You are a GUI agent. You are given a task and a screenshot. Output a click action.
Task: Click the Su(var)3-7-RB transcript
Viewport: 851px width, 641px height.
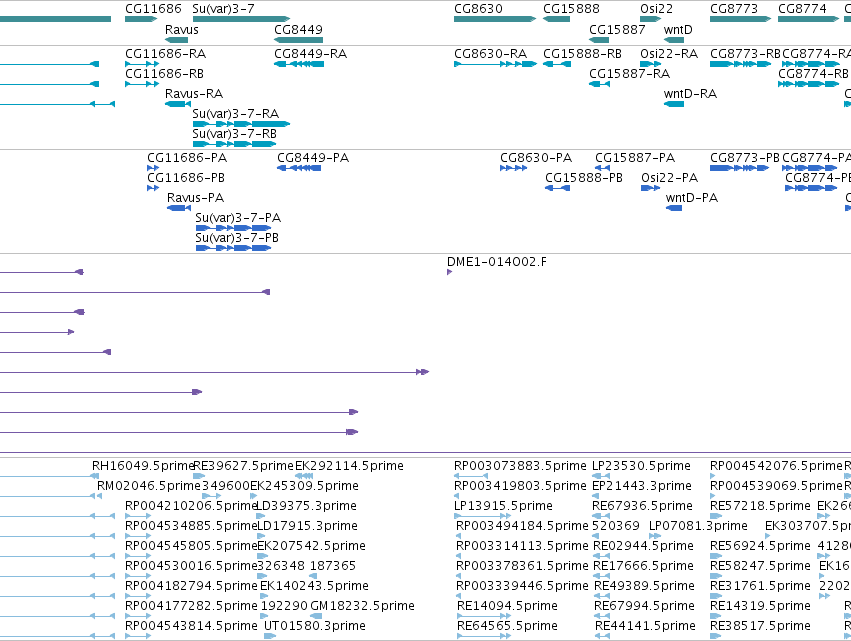coord(234,144)
